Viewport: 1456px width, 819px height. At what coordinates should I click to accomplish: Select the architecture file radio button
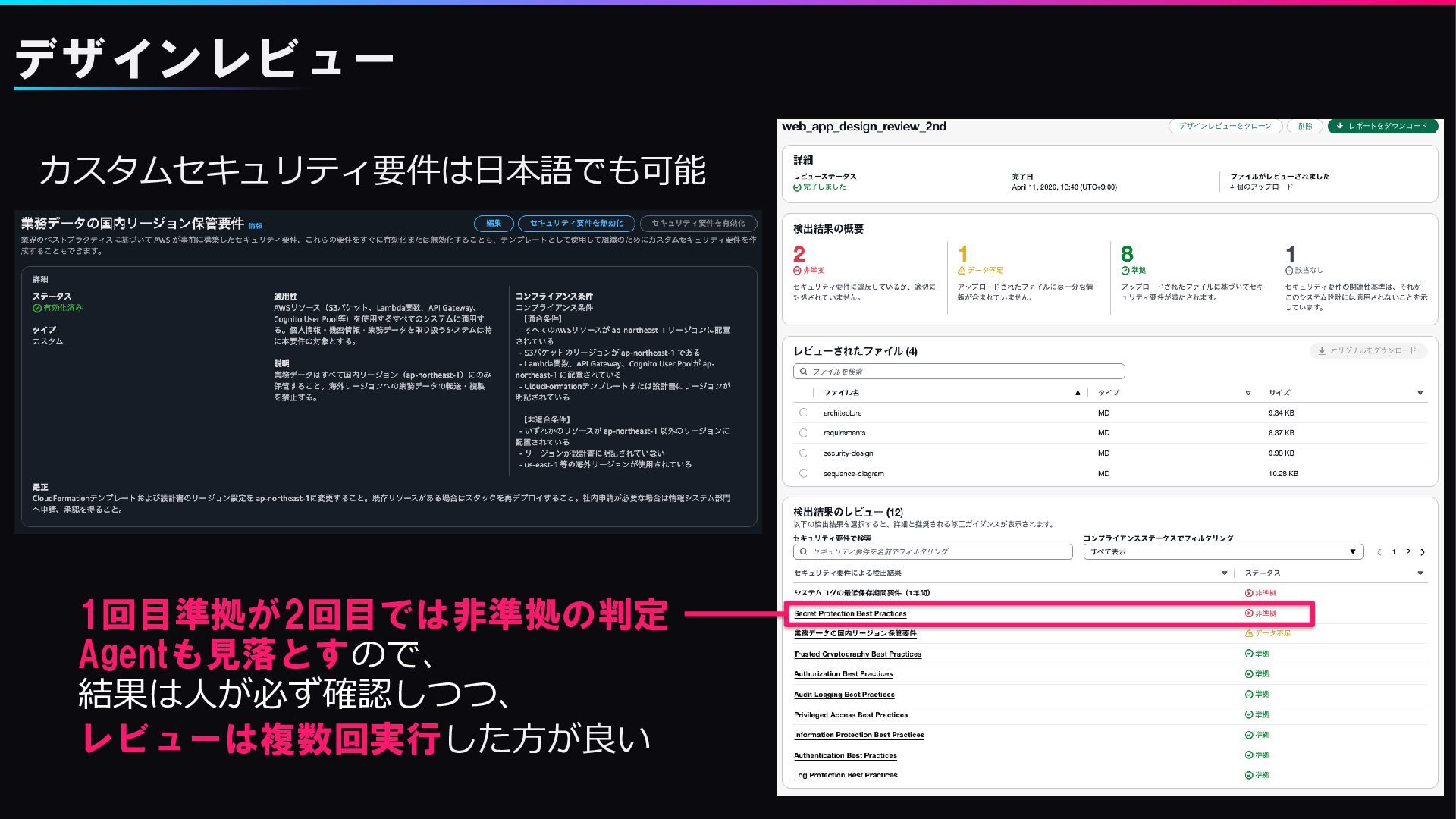click(803, 413)
